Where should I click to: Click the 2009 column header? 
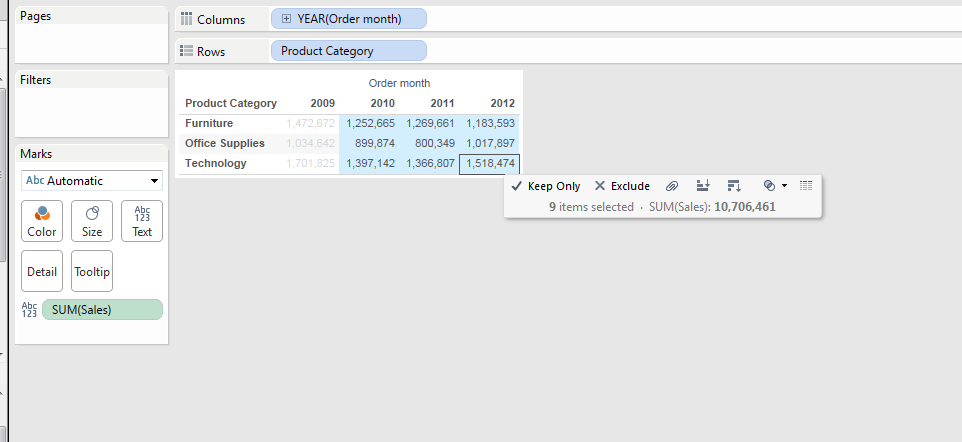point(323,103)
